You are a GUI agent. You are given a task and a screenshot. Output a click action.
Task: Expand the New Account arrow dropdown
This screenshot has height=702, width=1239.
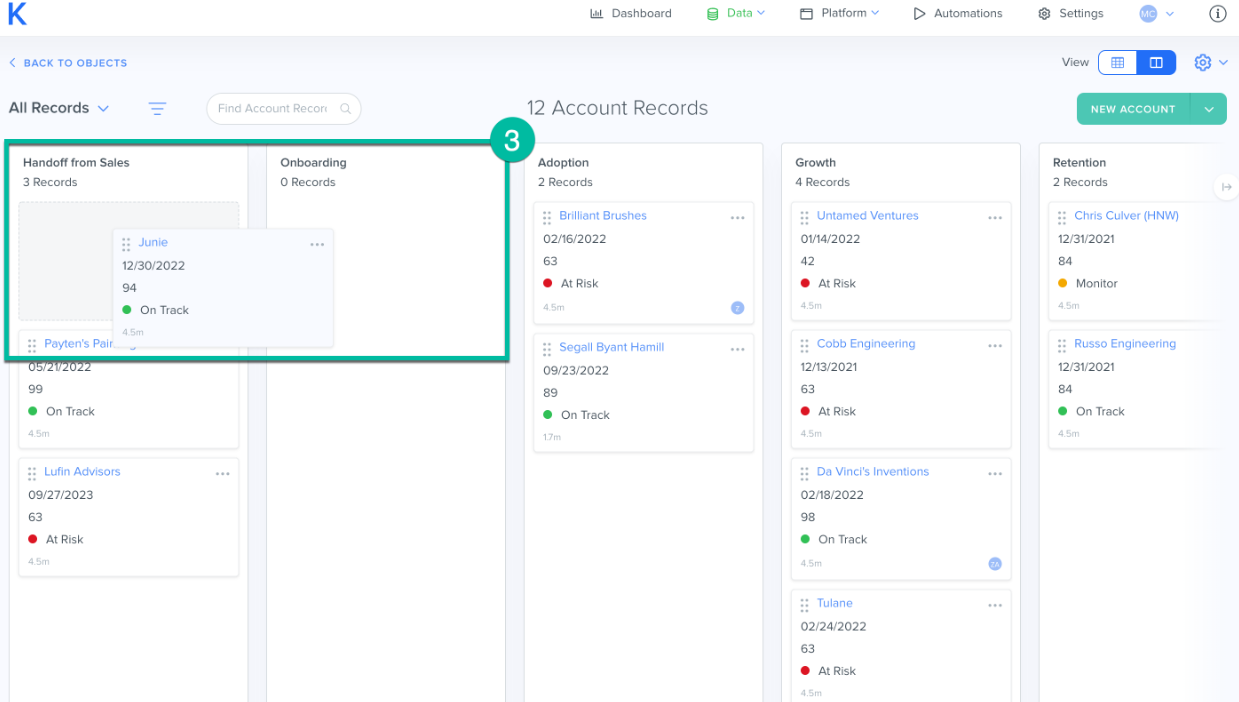point(1209,109)
